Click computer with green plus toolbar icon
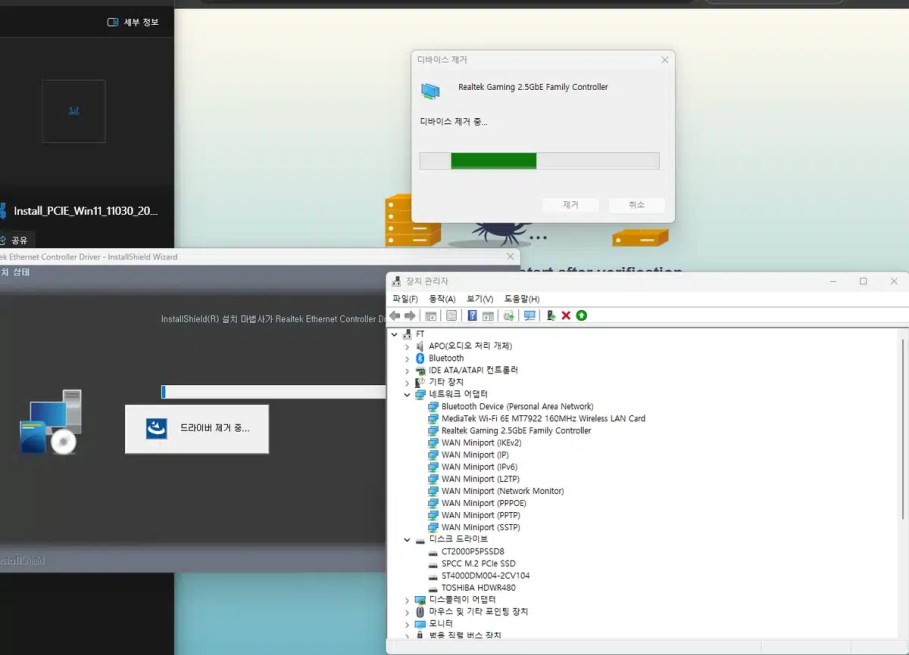This screenshot has width=909, height=655. (x=551, y=315)
